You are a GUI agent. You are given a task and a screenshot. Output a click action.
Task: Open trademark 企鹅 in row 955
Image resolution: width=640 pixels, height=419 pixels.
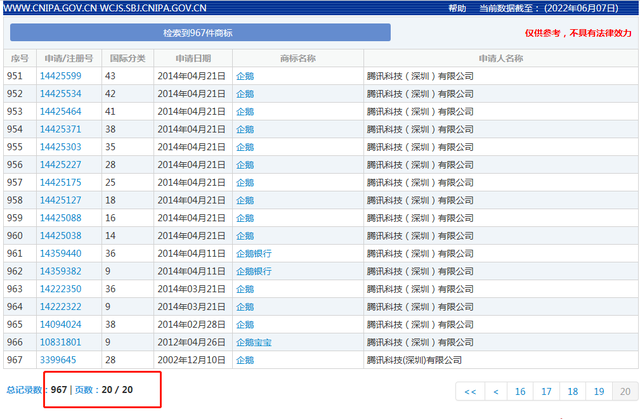click(x=245, y=147)
